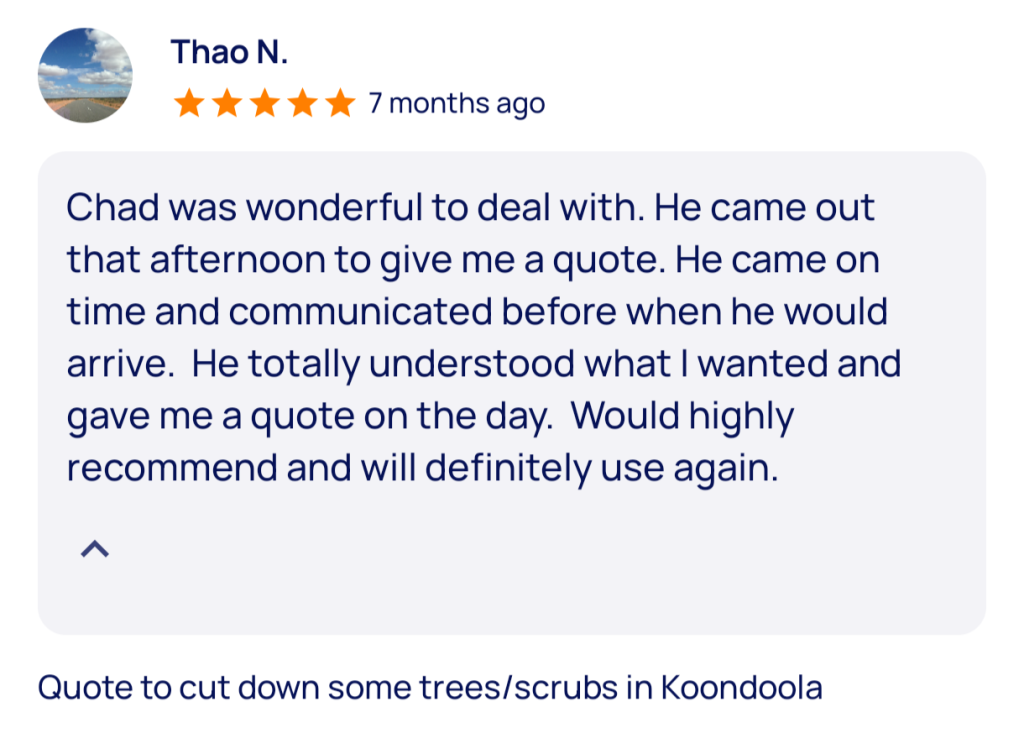Click the 'Would highly' text in the review
Screen dimensions: 1024x754
[x=686, y=415]
